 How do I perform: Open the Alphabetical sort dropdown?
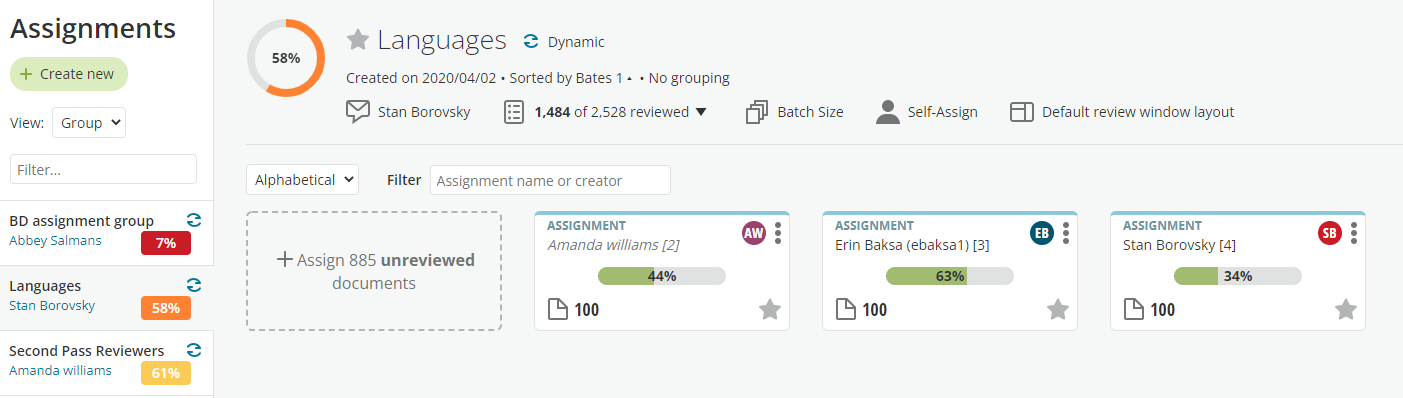[302, 180]
